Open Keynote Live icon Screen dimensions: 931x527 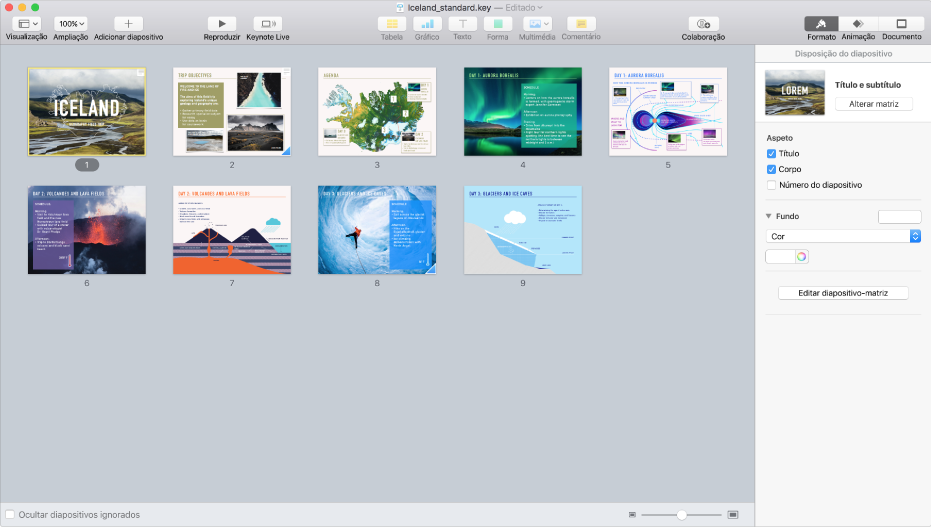(x=268, y=24)
